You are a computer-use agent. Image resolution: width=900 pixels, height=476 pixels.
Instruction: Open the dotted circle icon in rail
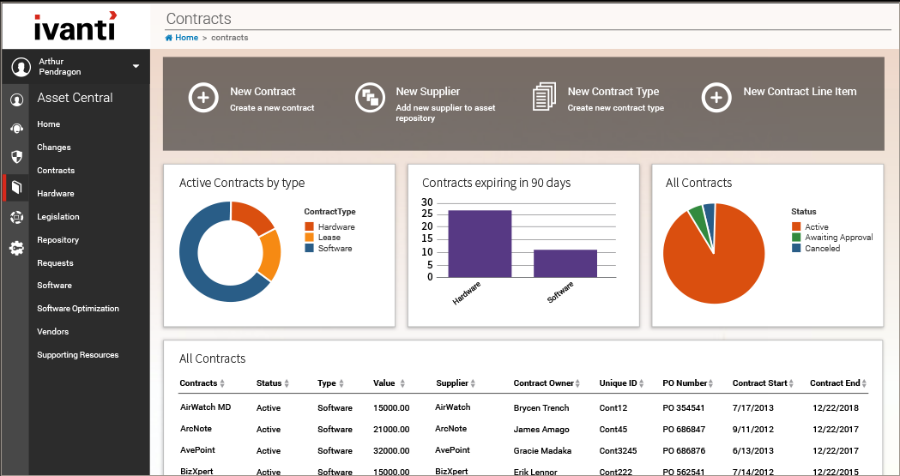tap(17, 218)
